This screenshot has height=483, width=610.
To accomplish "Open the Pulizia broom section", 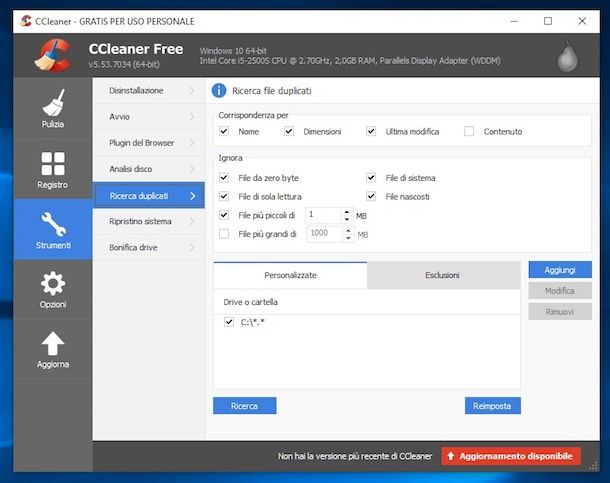I will coord(53,108).
